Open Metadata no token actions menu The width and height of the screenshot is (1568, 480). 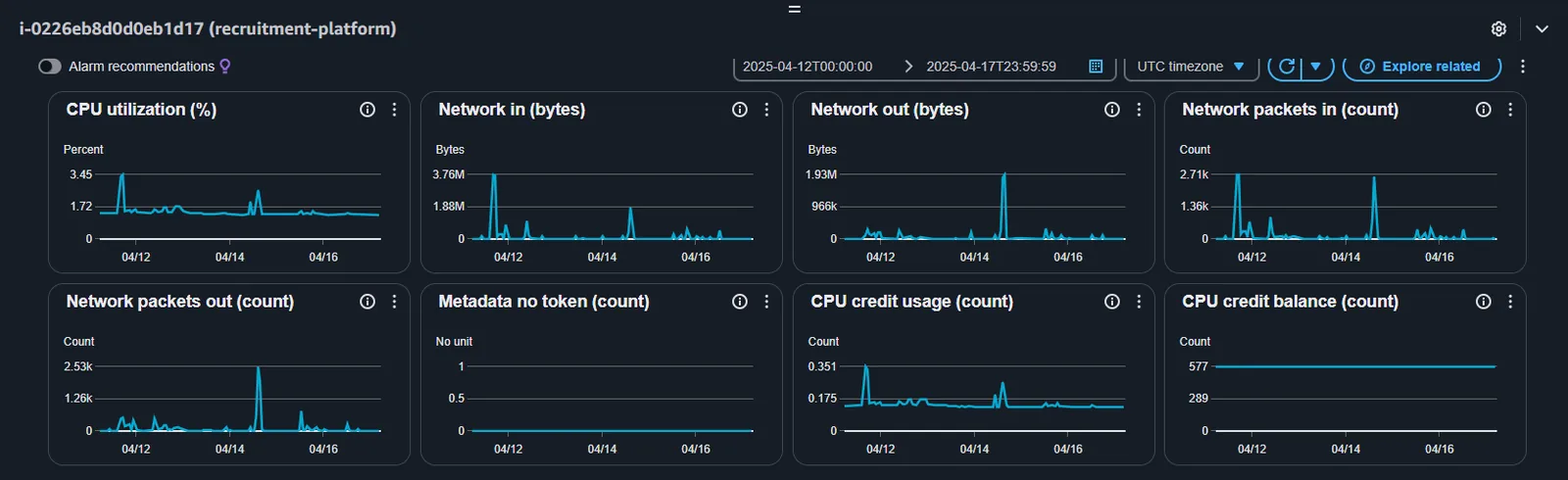tap(766, 302)
